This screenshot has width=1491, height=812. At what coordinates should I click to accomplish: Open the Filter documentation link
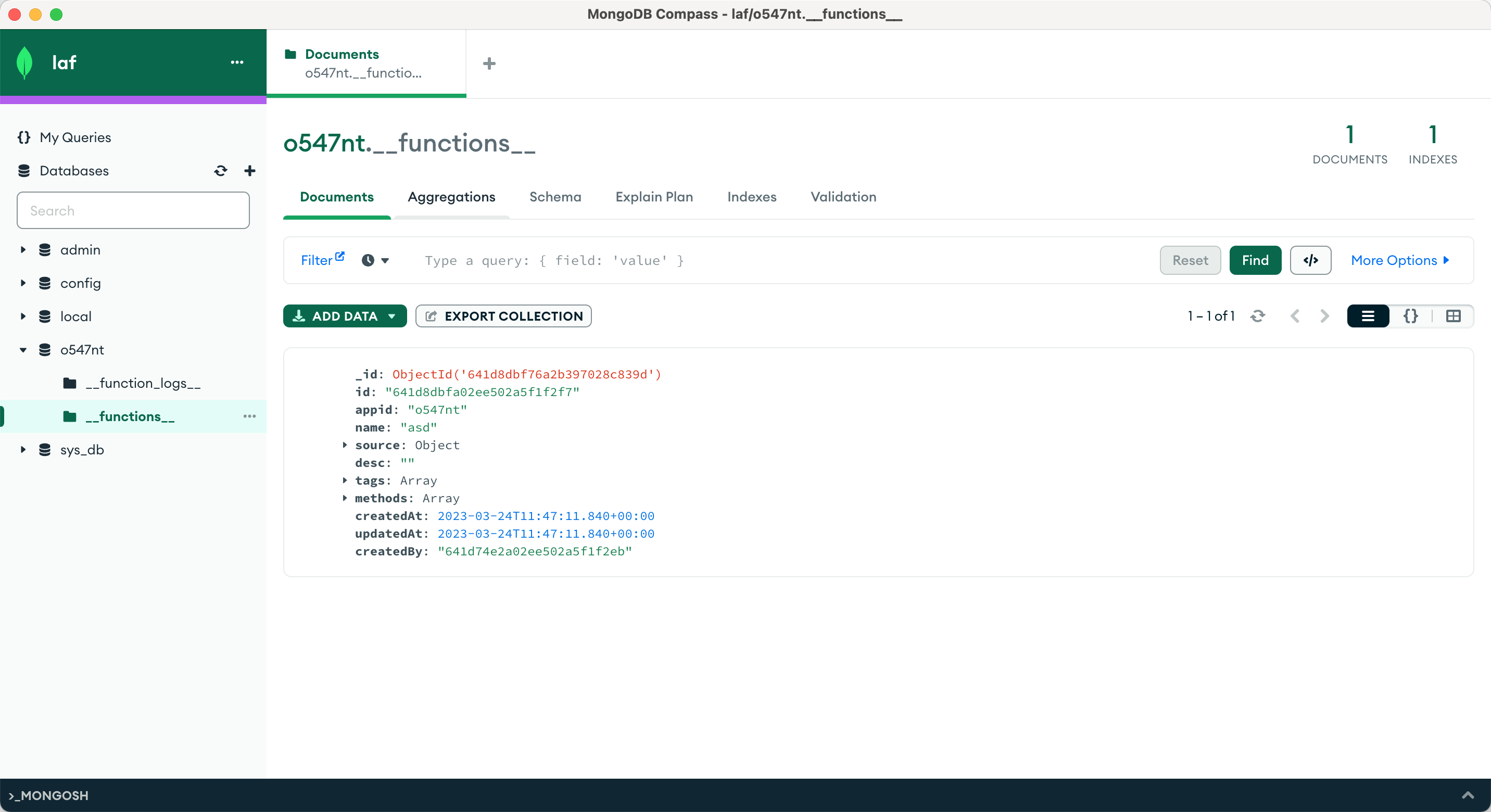click(322, 260)
